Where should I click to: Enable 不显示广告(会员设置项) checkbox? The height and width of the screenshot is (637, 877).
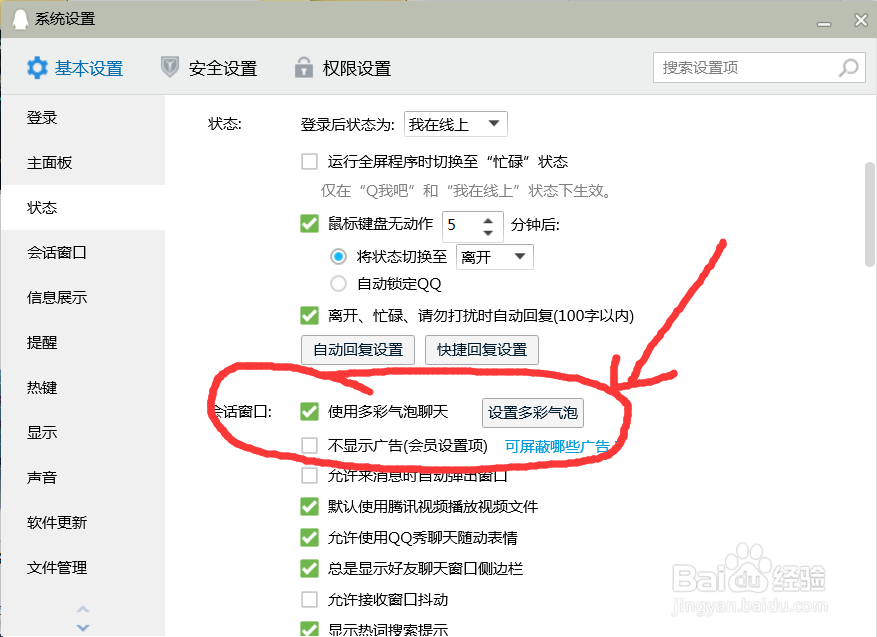309,446
